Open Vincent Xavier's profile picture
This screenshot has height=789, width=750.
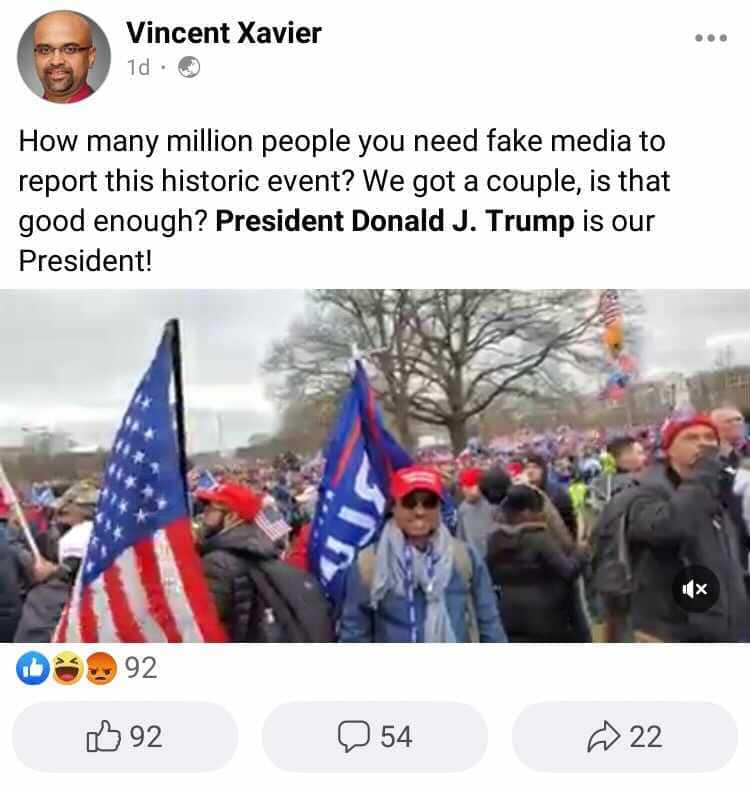64,57
